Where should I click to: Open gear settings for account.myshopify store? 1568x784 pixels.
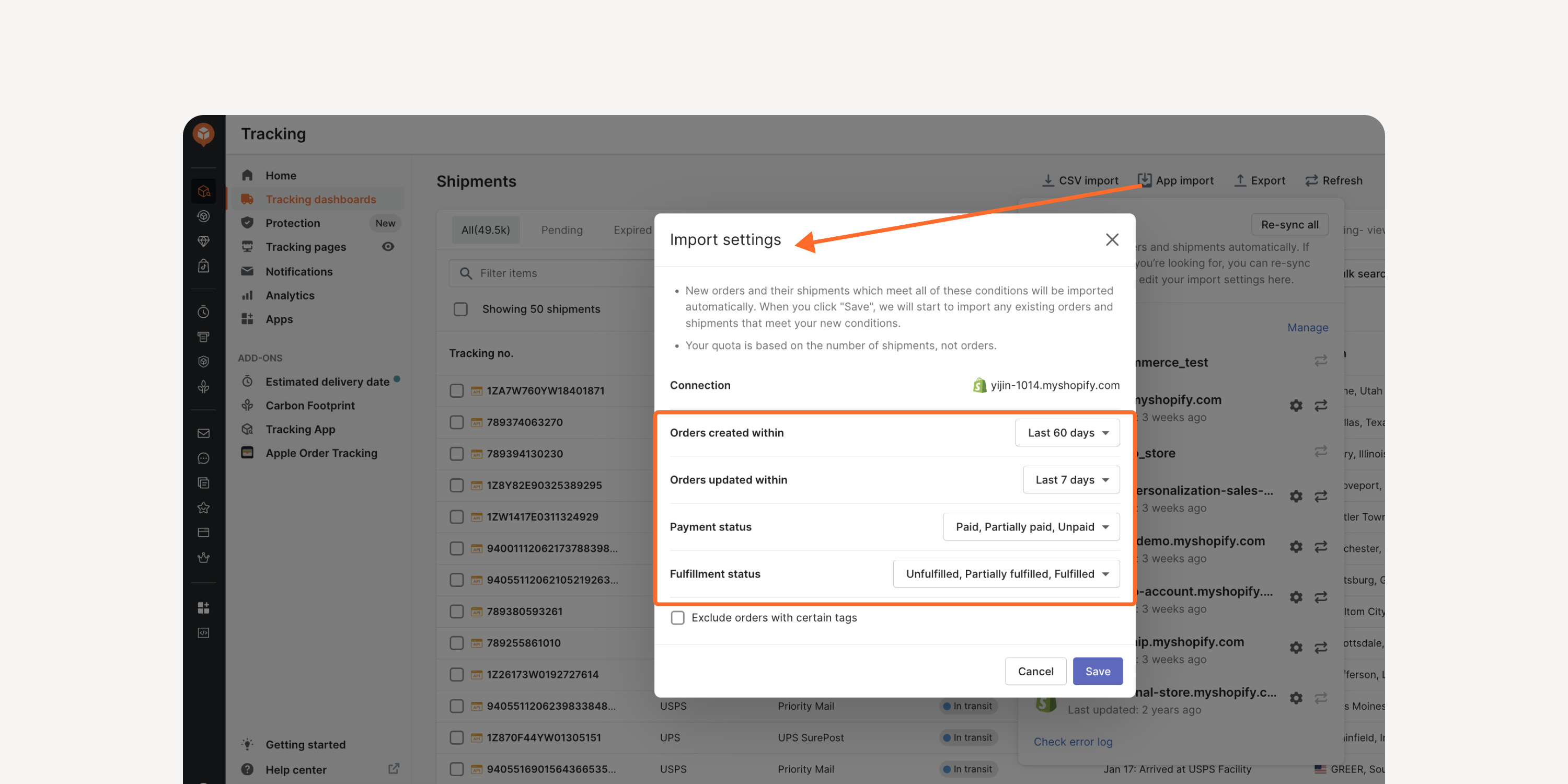(1296, 598)
